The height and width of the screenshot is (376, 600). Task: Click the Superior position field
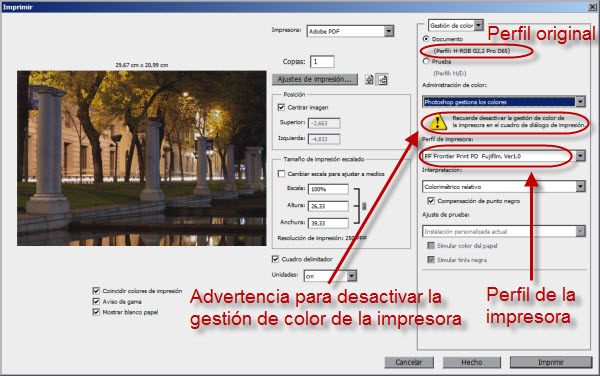[x=324, y=123]
